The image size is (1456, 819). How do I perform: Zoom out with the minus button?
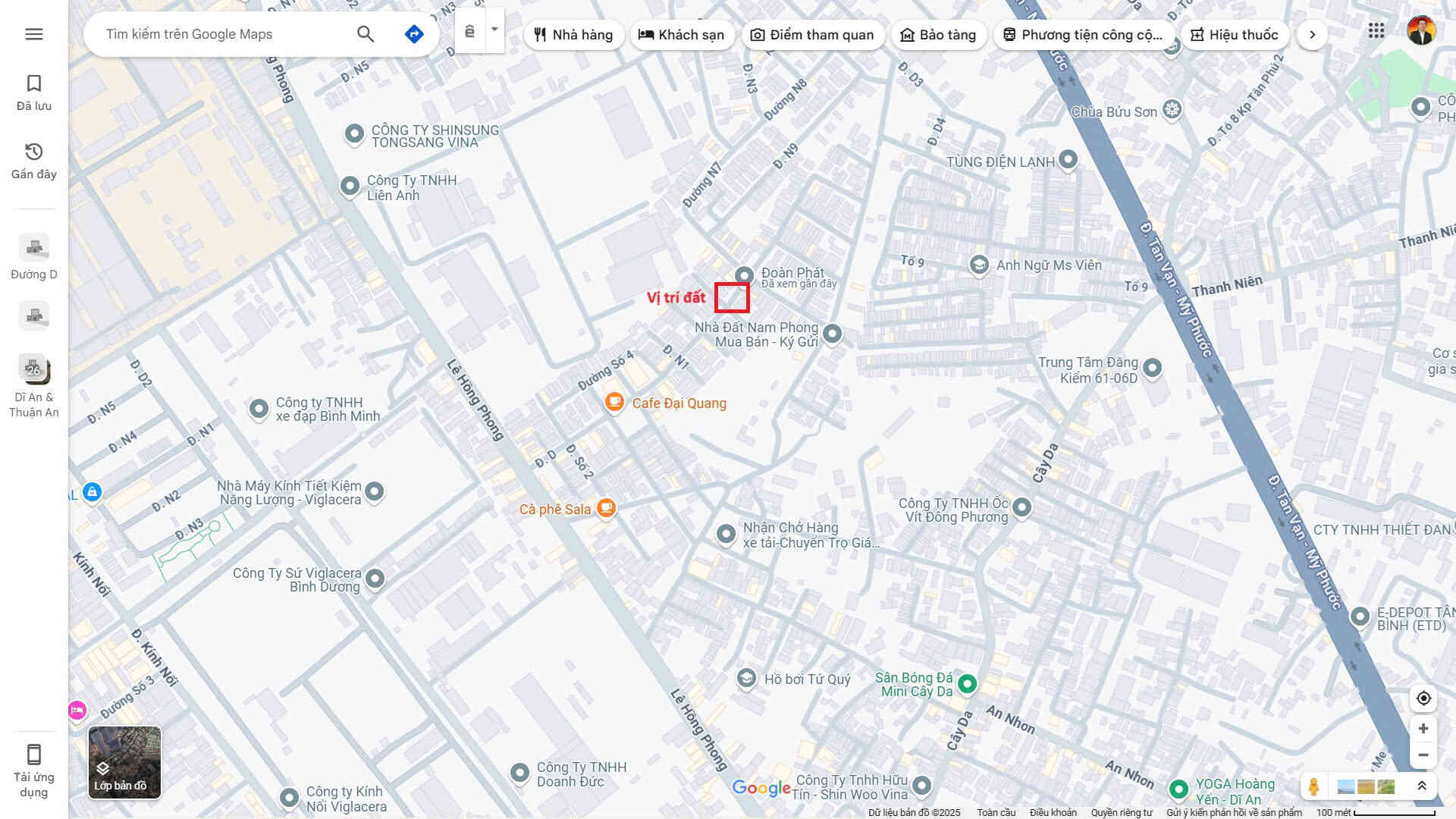point(1423,755)
